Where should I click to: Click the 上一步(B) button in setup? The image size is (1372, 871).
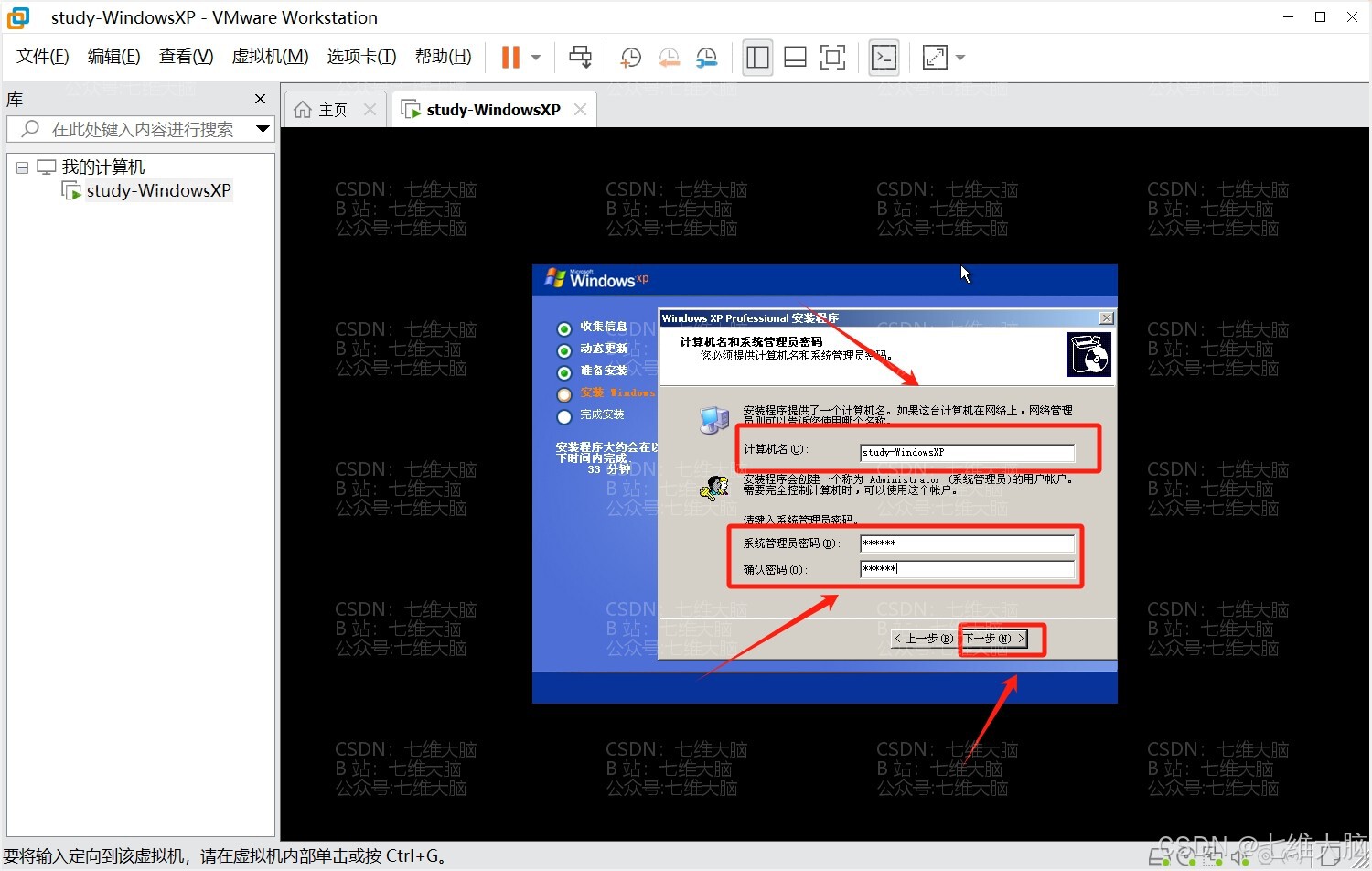click(x=924, y=639)
